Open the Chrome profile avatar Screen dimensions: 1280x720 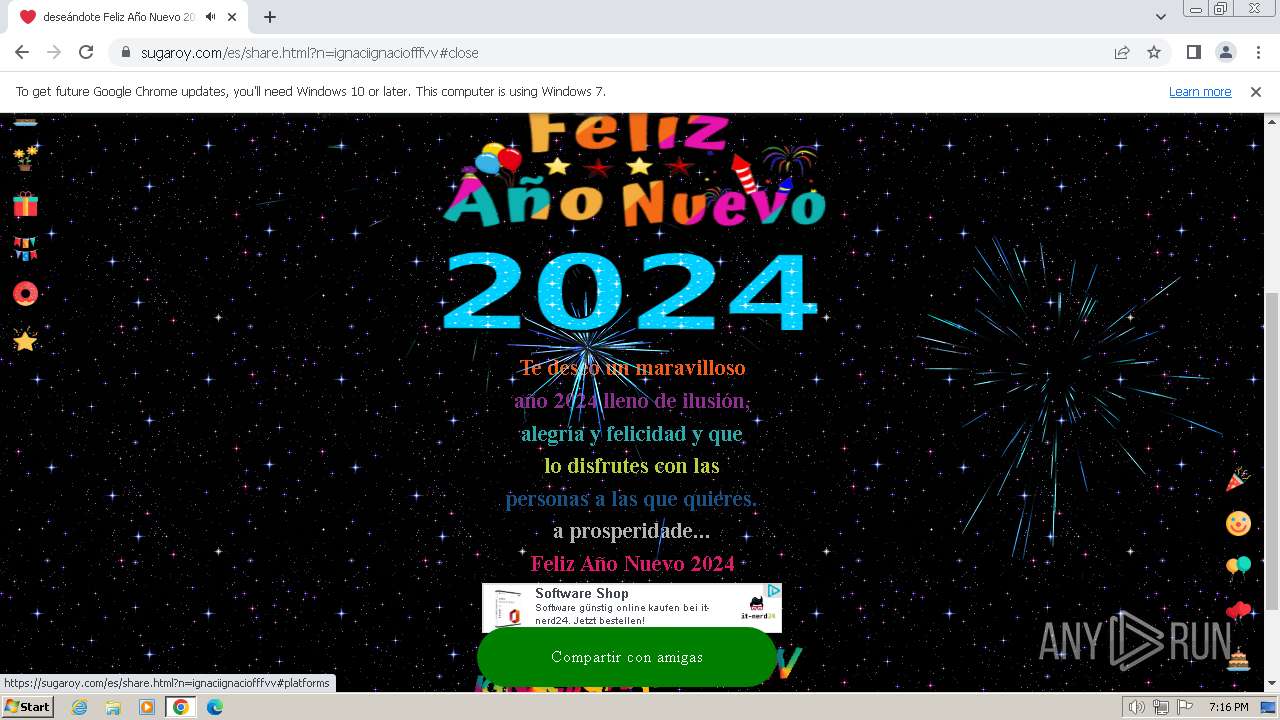(x=1225, y=52)
